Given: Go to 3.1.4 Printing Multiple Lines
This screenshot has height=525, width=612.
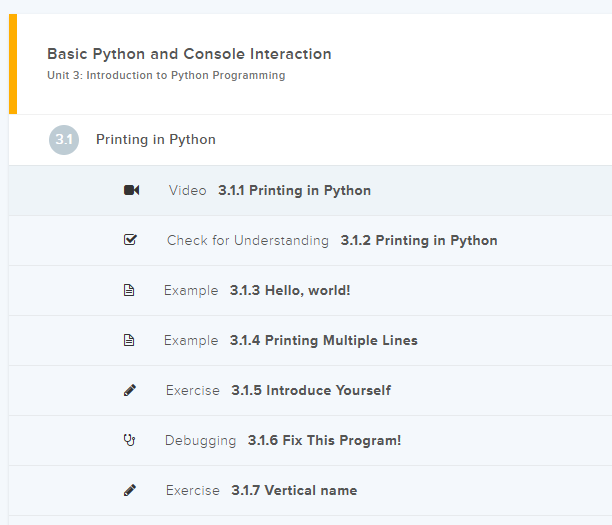Looking at the screenshot, I should pos(323,340).
